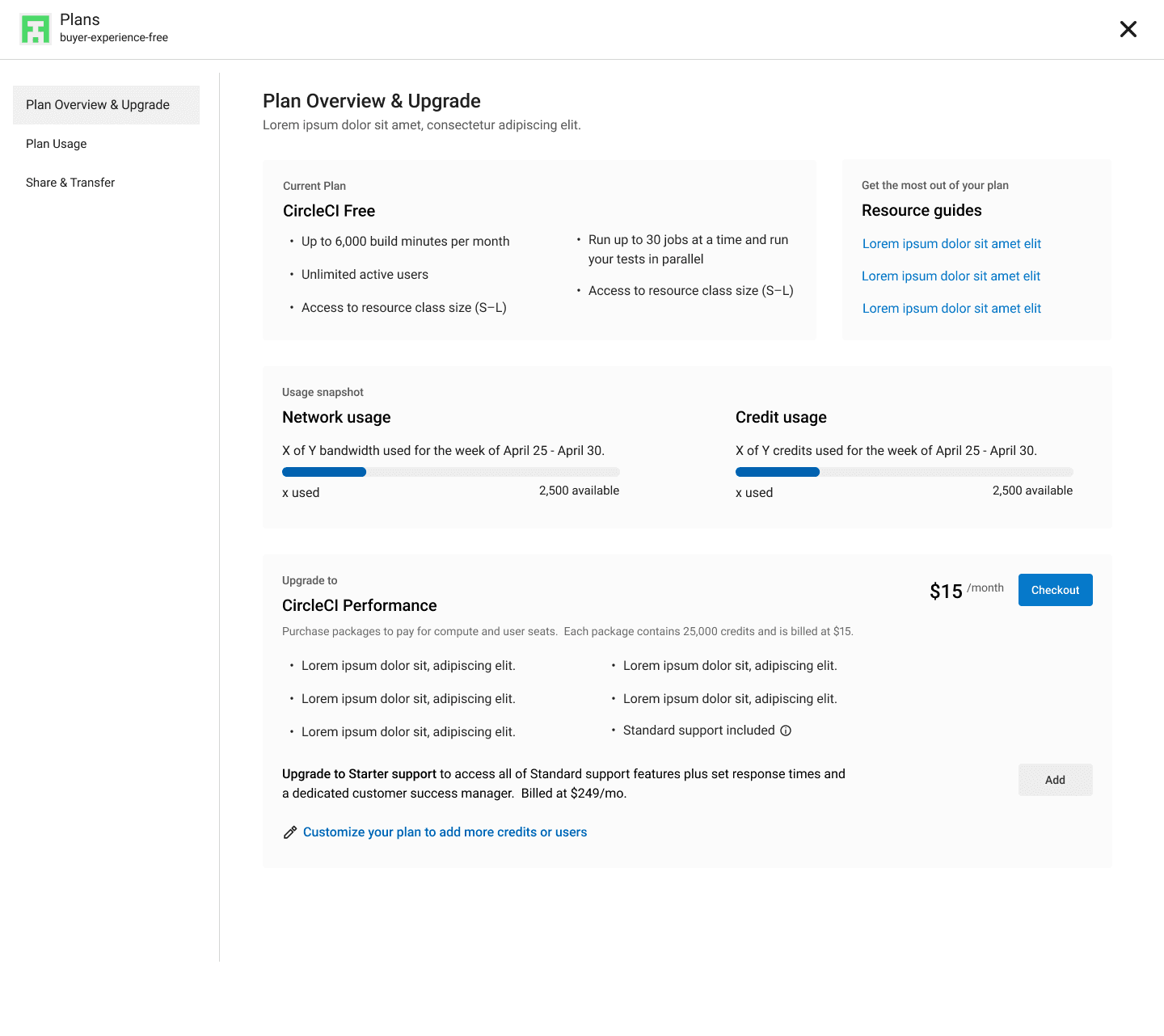This screenshot has height=1036, width=1164.
Task: Click the green organization logo icon
Action: 36,29
